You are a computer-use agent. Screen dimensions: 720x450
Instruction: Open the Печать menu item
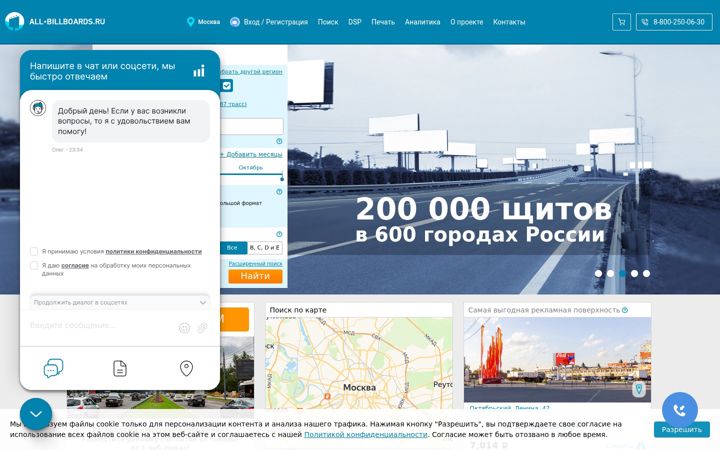[383, 22]
